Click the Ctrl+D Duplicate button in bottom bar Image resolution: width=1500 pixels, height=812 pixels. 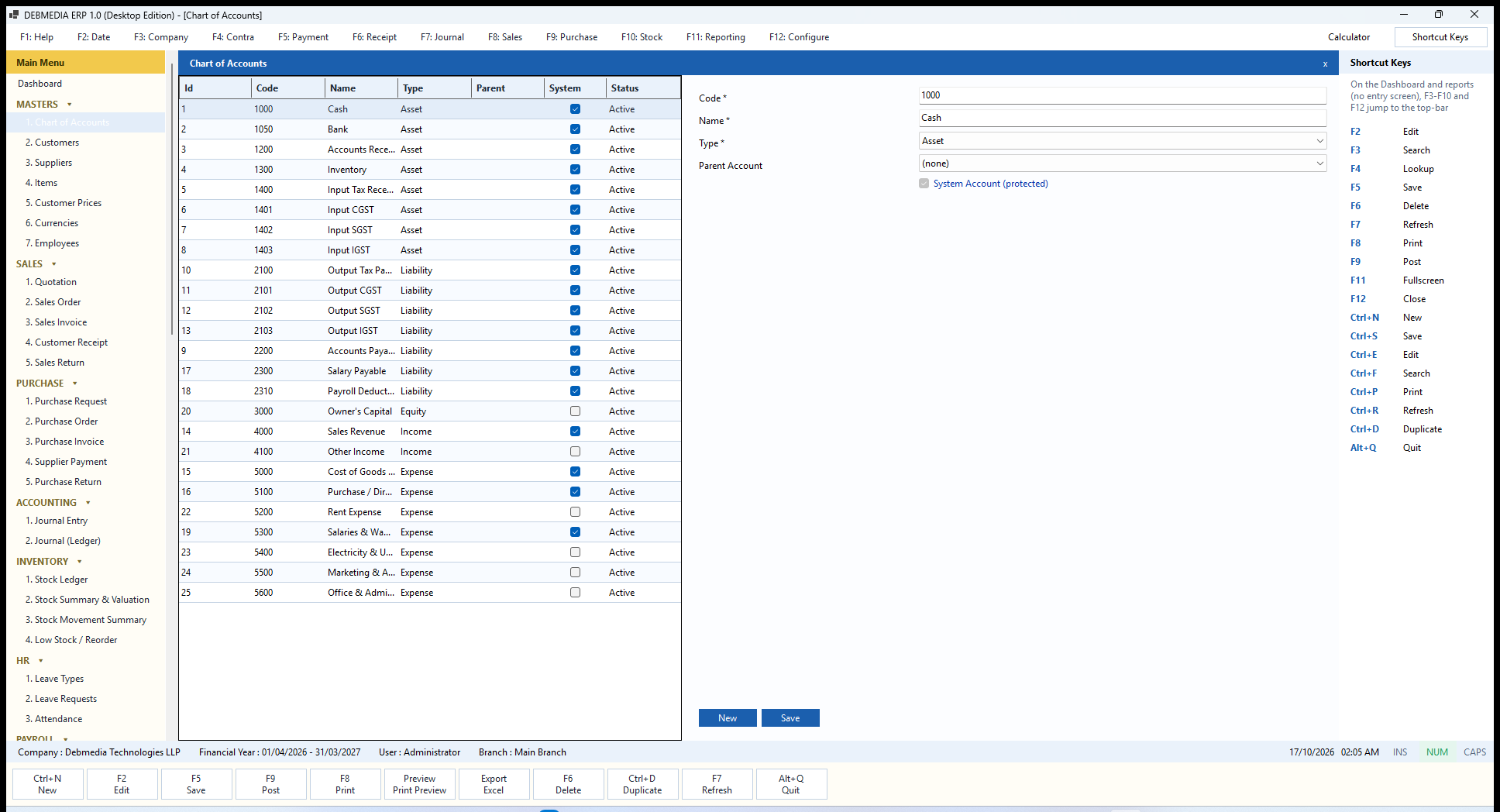click(642, 784)
